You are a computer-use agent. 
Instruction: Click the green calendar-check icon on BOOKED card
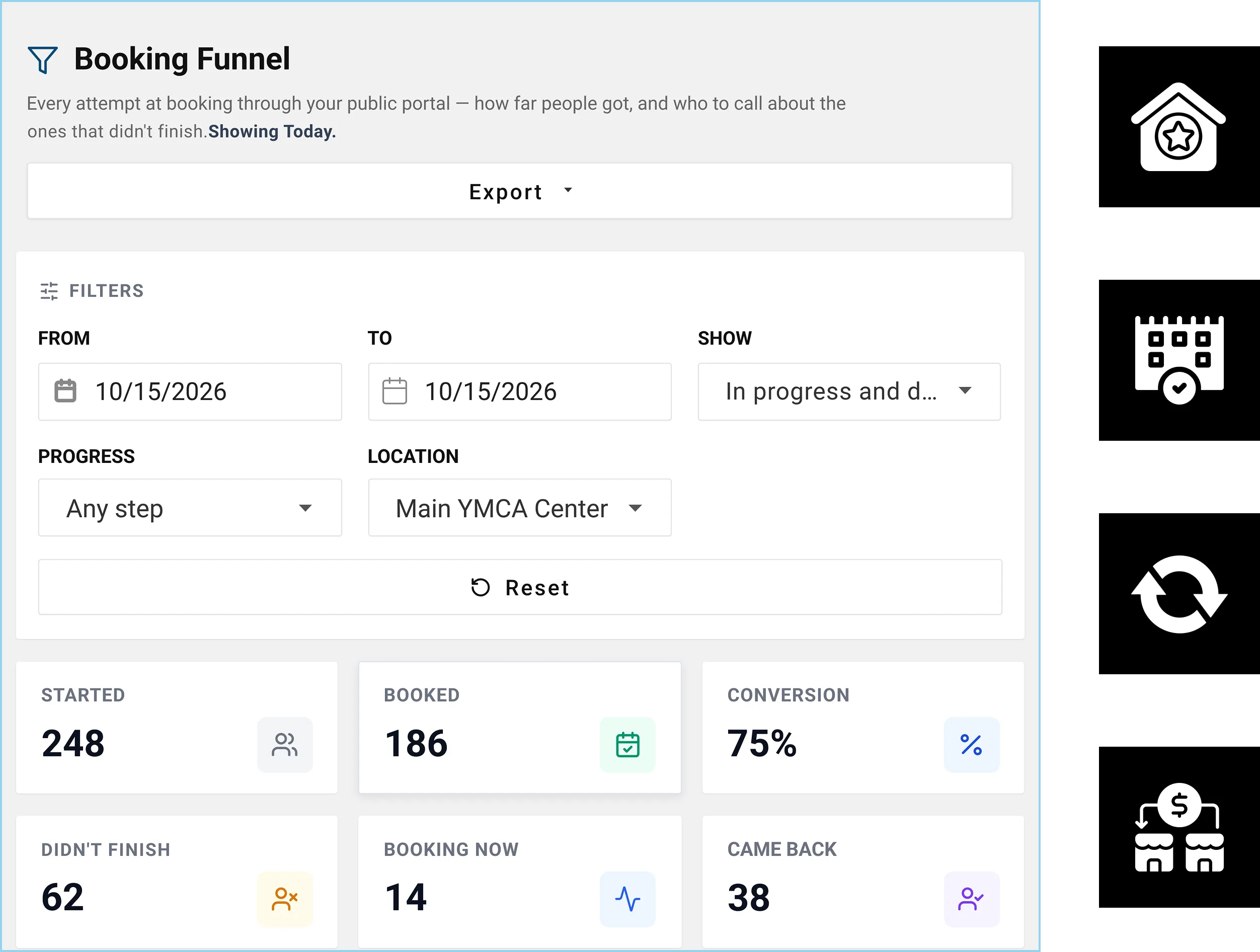click(x=627, y=745)
